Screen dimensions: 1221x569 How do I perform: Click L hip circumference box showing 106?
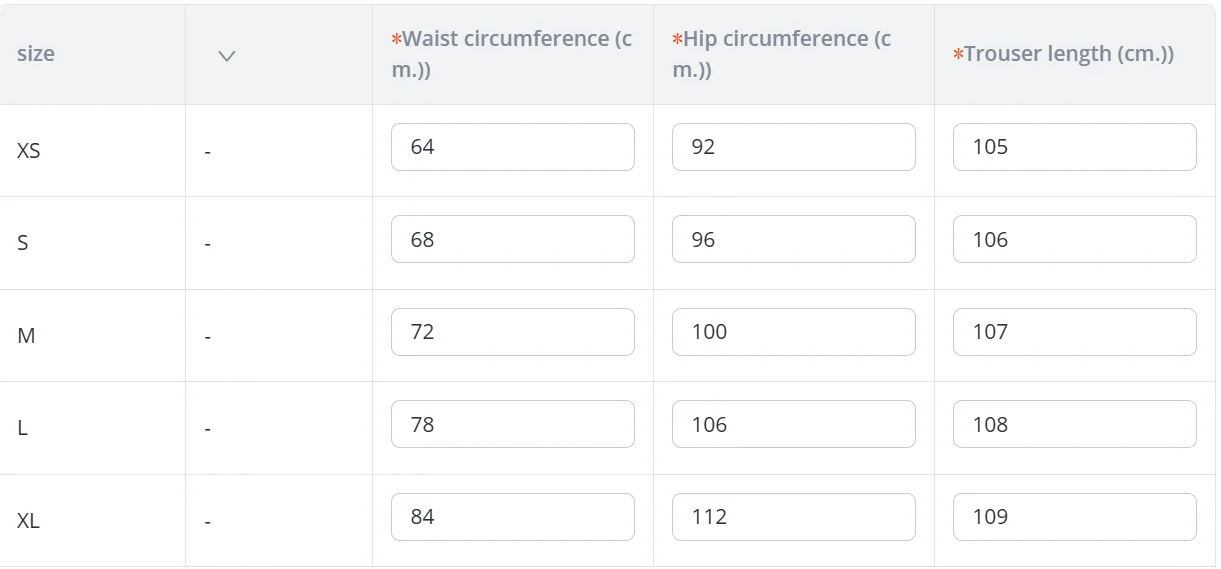(793, 424)
